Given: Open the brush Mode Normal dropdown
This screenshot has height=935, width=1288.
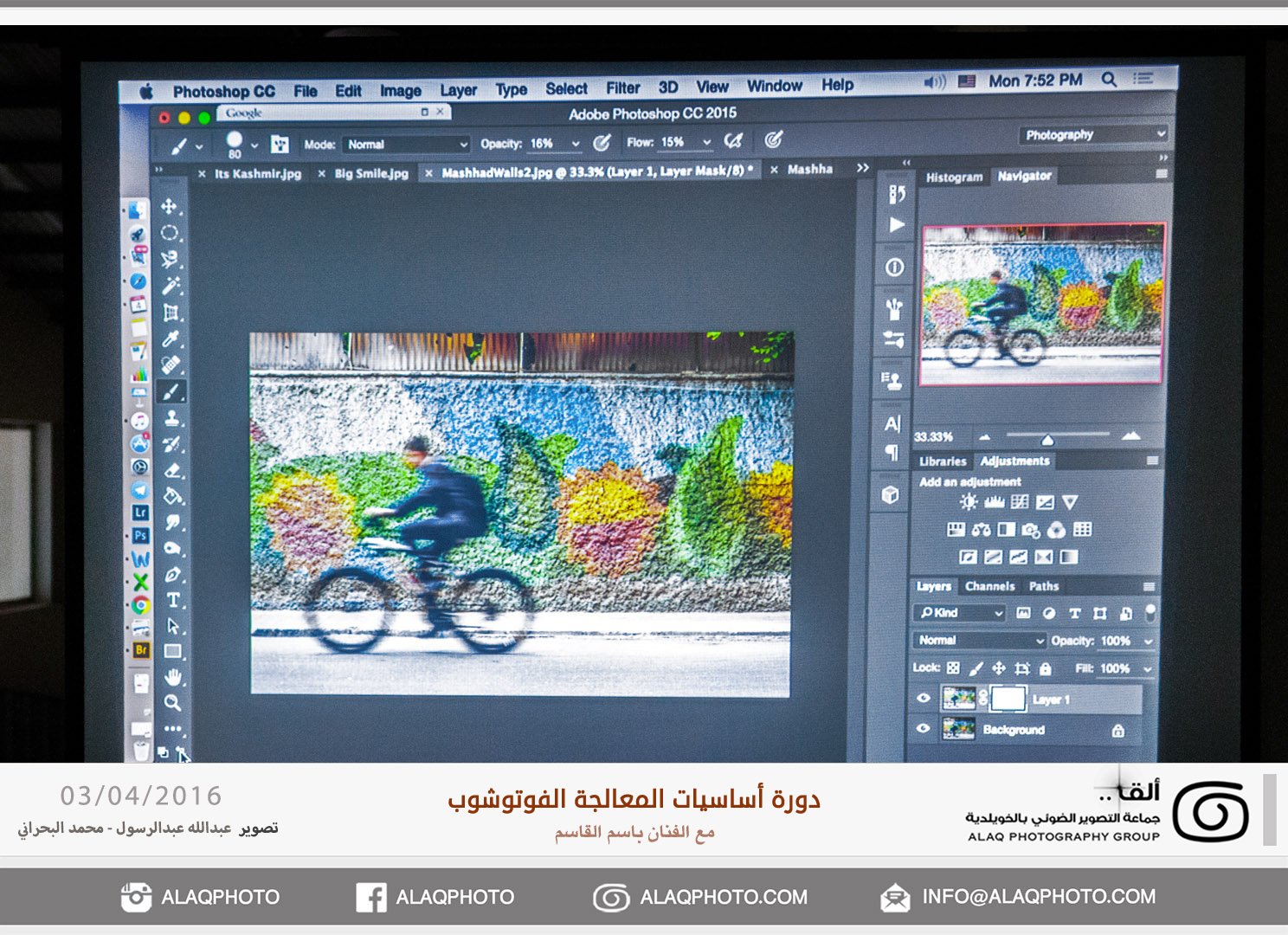Looking at the screenshot, I should click(x=406, y=145).
